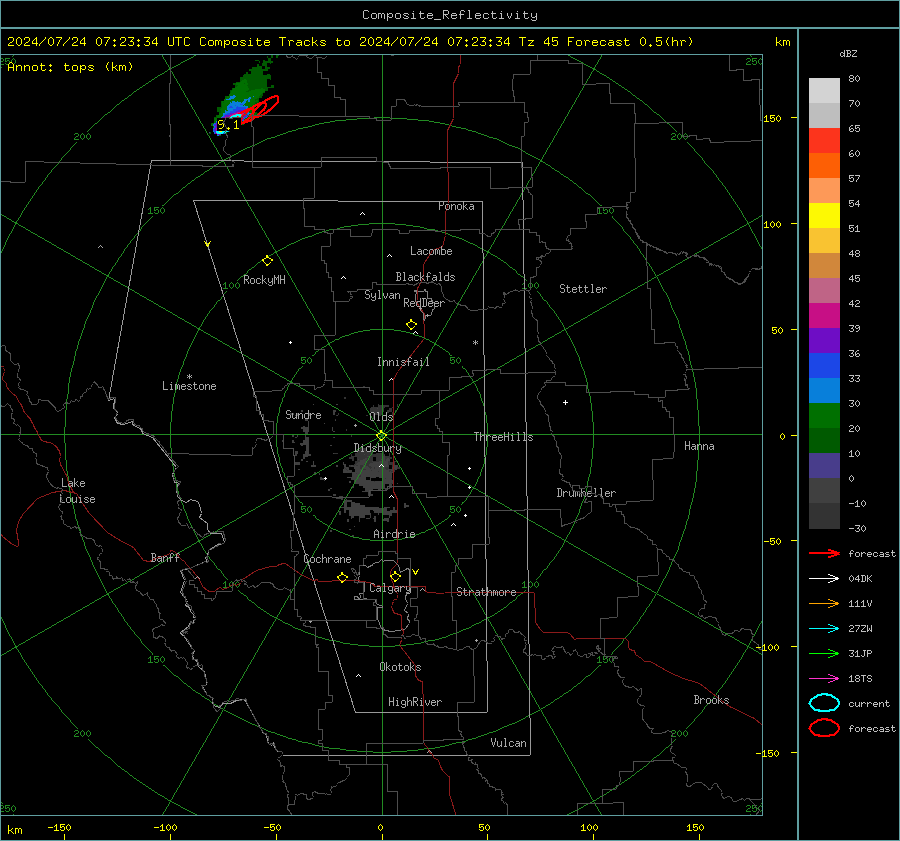
Task: Click the cyan 27ZW arrow legend icon
Action: 824,628
